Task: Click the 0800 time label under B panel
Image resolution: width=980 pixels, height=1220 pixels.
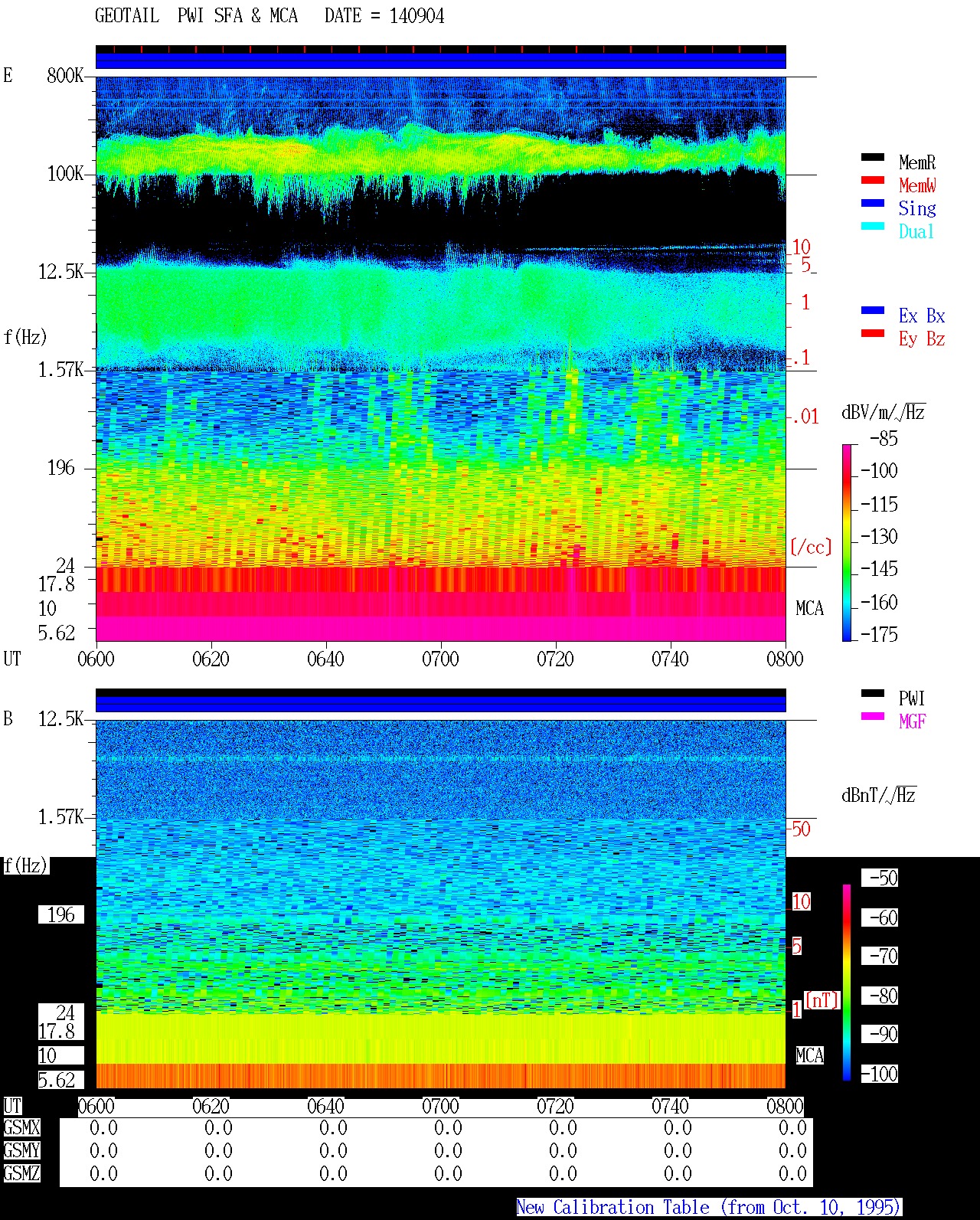Action: coord(785,1106)
